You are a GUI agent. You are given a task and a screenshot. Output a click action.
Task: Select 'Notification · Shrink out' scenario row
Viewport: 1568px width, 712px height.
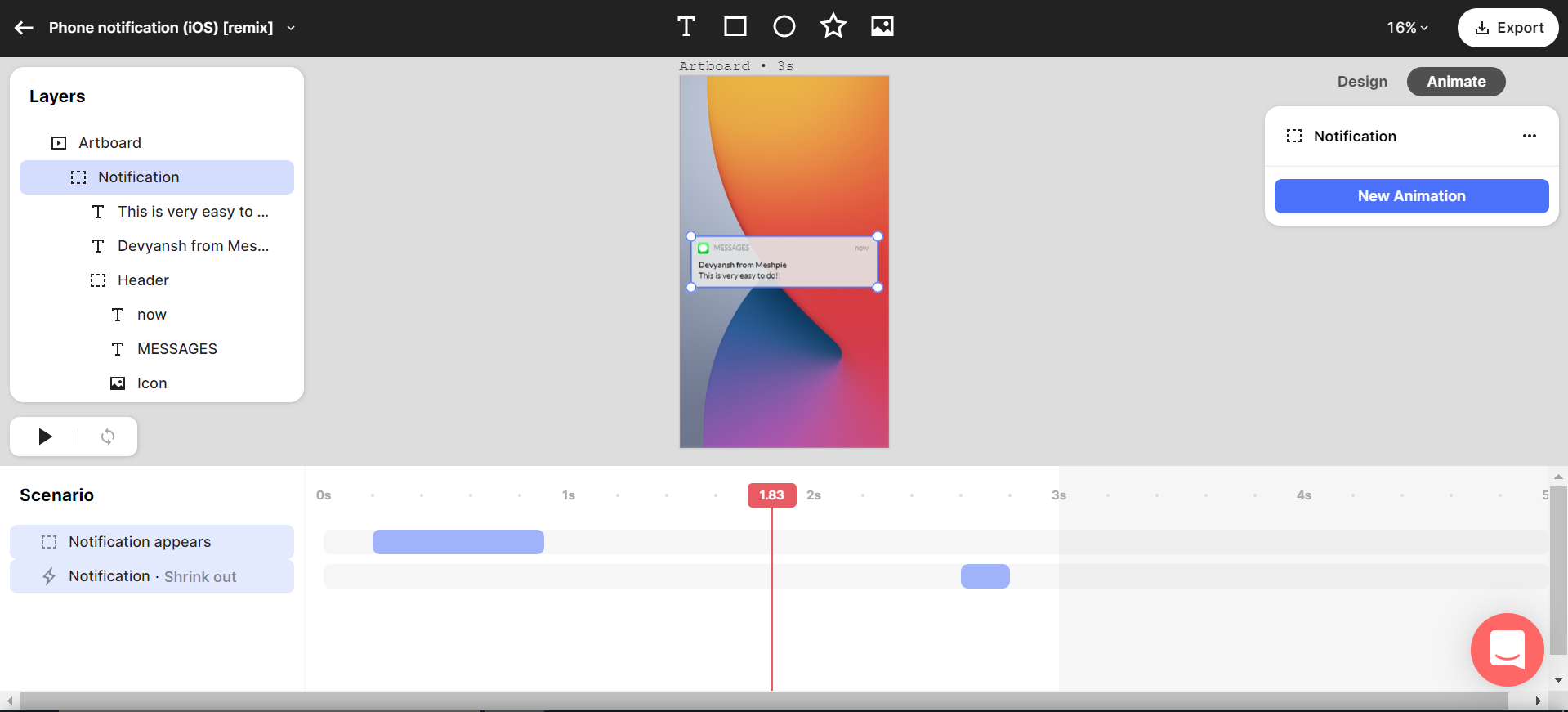click(152, 576)
